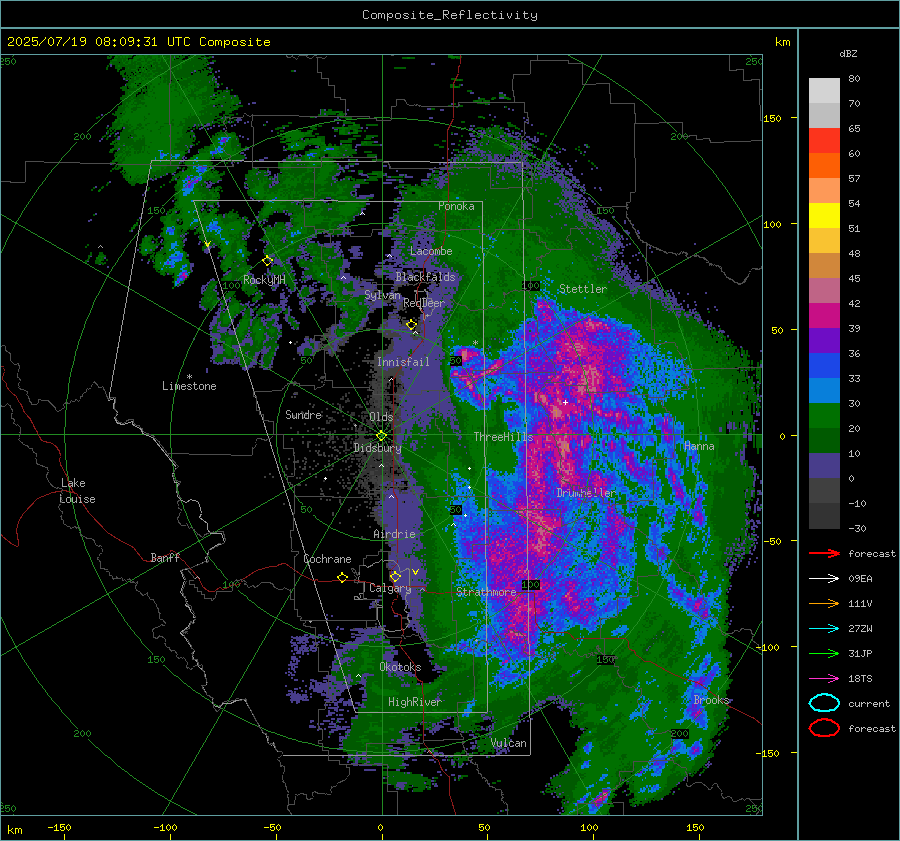Click the cyan 27ZW arrow icon

click(824, 628)
